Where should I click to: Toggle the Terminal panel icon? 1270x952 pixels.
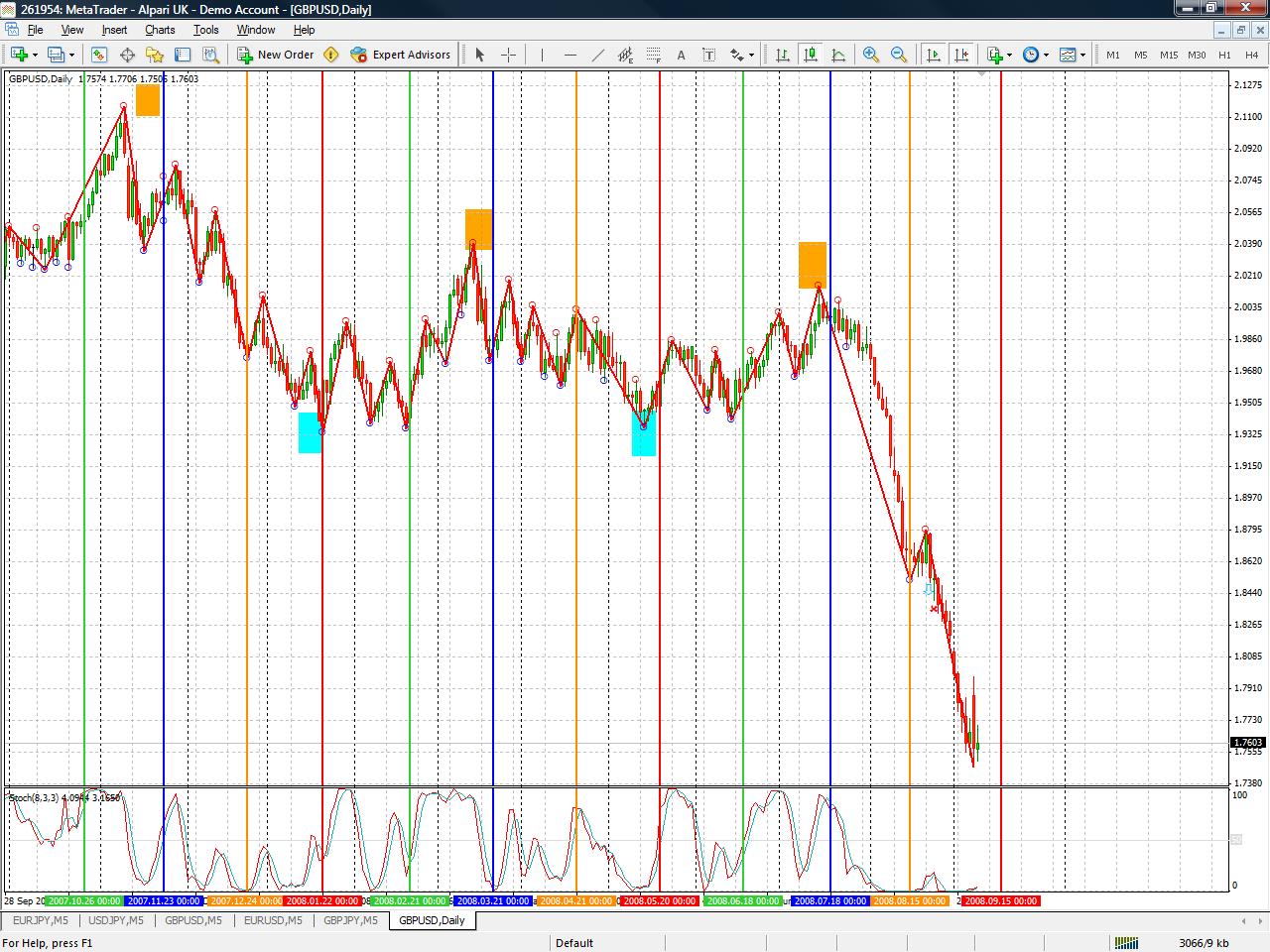click(183, 55)
